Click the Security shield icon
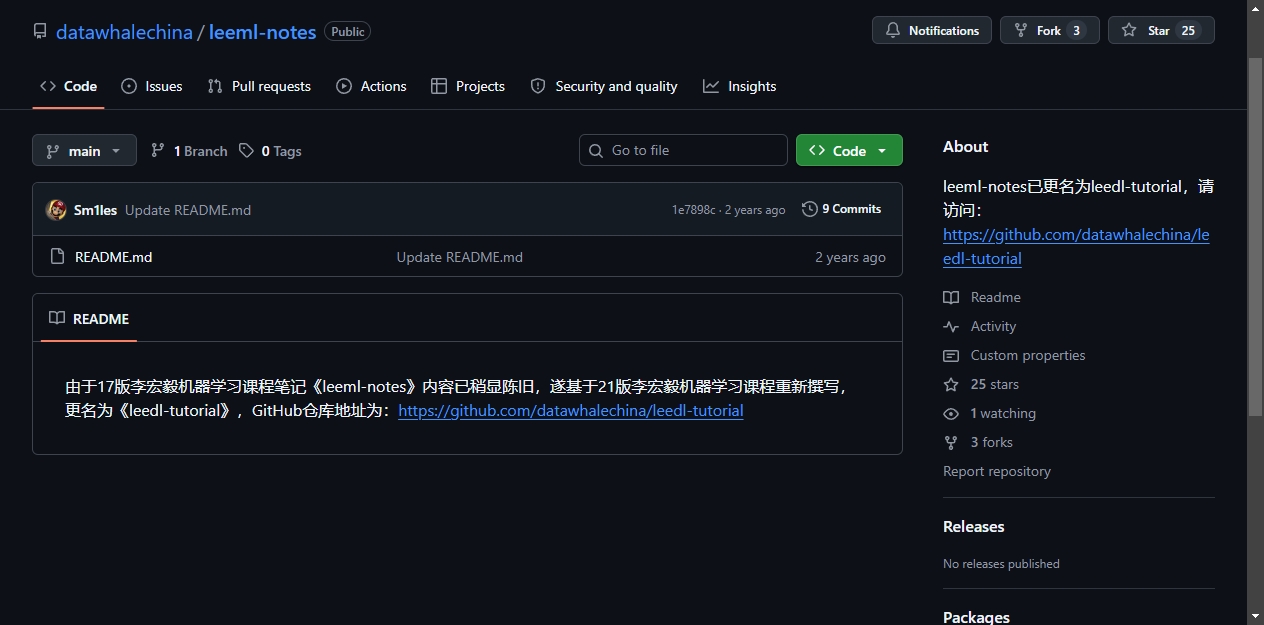Viewport: 1264px width, 625px height. [538, 86]
